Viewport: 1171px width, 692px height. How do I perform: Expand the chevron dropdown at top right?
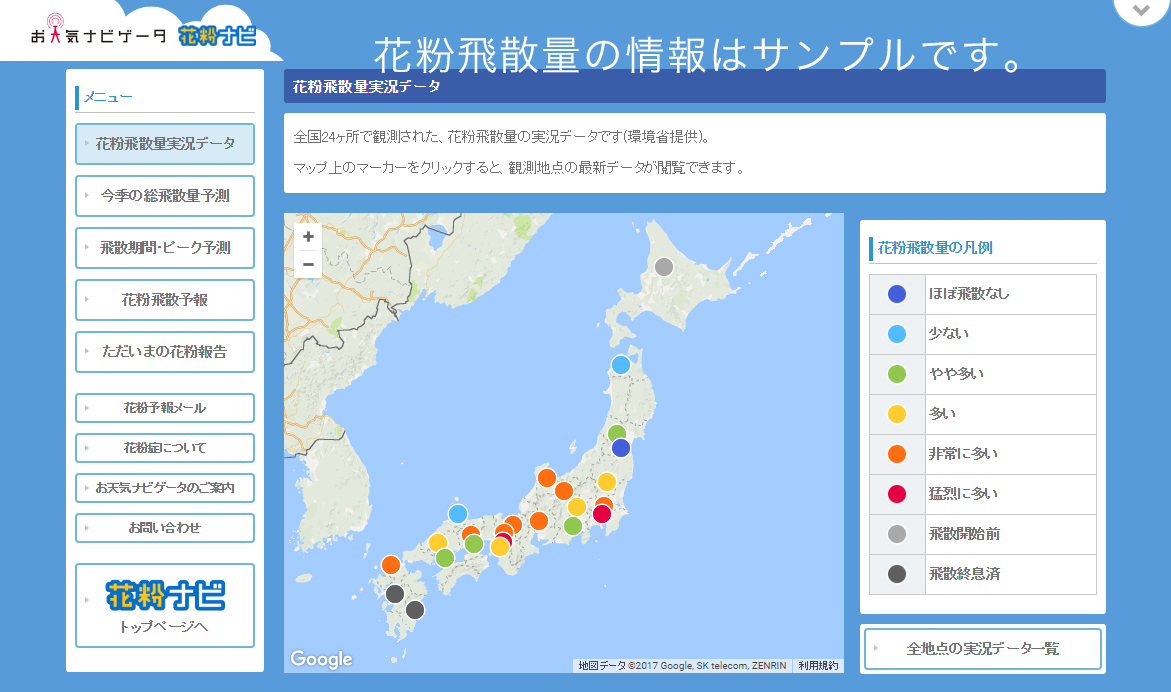click(1141, 10)
